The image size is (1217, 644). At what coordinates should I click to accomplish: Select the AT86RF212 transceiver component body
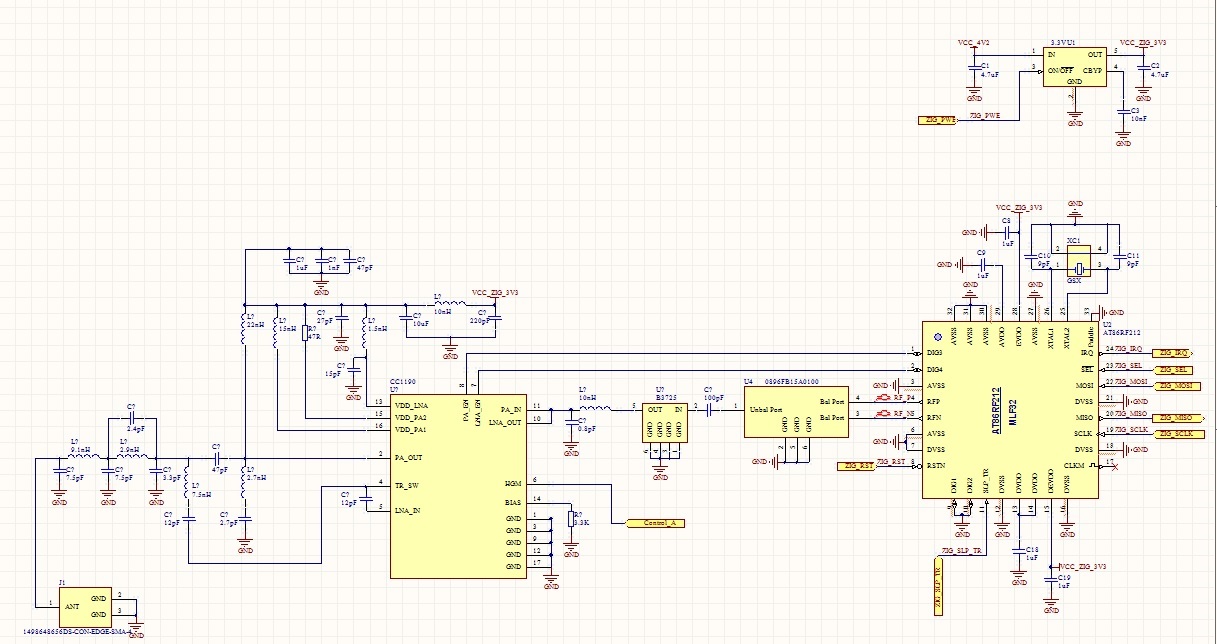pyautogui.click(x=1010, y=410)
